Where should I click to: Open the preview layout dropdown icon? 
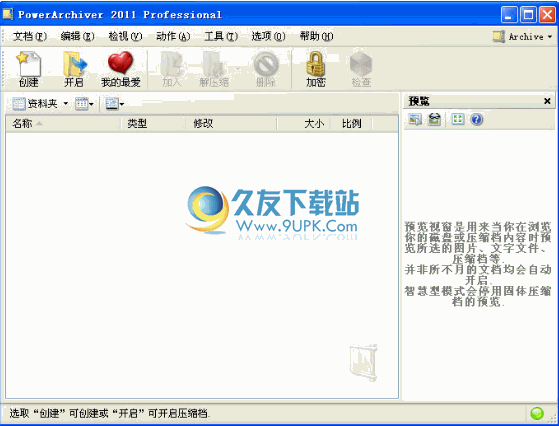pos(114,104)
